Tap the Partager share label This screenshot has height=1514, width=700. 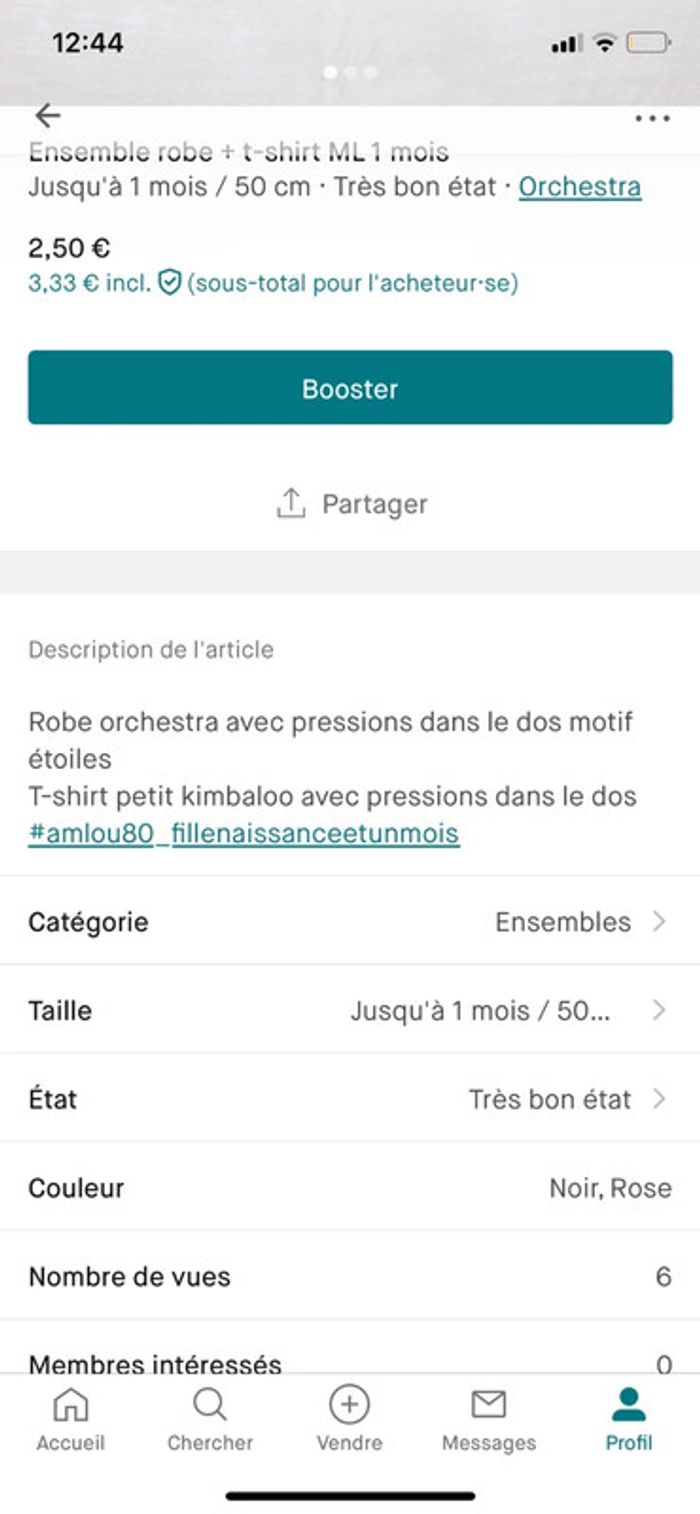(x=374, y=504)
